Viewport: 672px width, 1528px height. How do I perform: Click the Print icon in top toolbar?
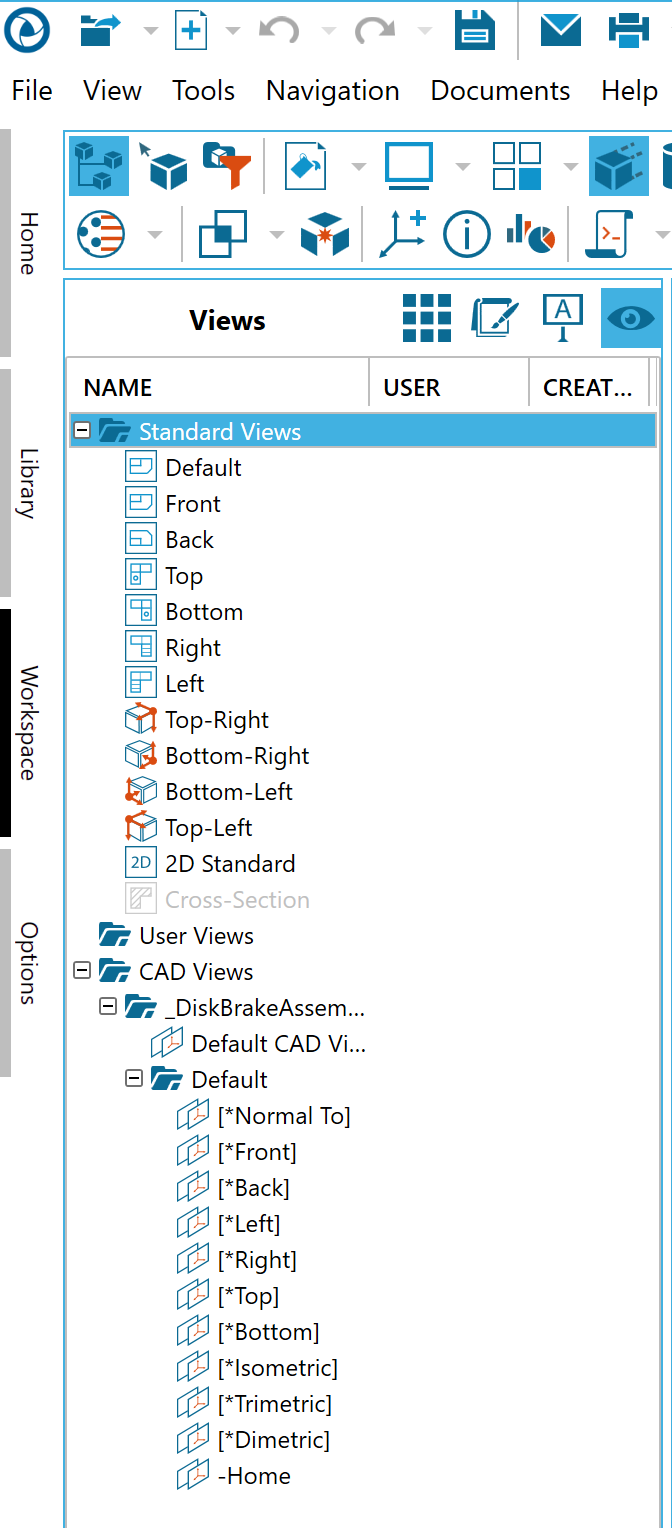tap(629, 30)
